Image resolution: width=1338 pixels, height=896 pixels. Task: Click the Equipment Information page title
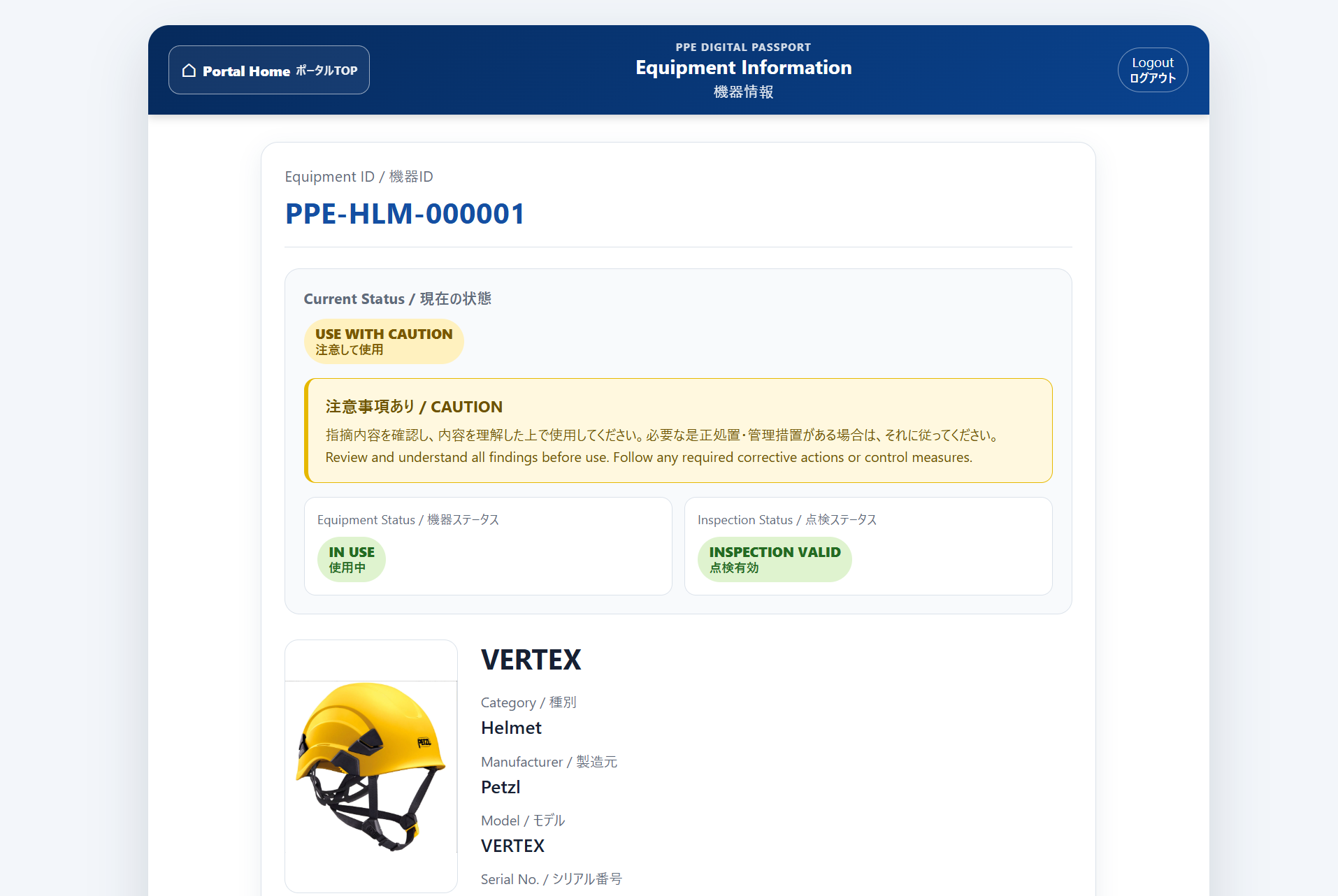point(744,67)
